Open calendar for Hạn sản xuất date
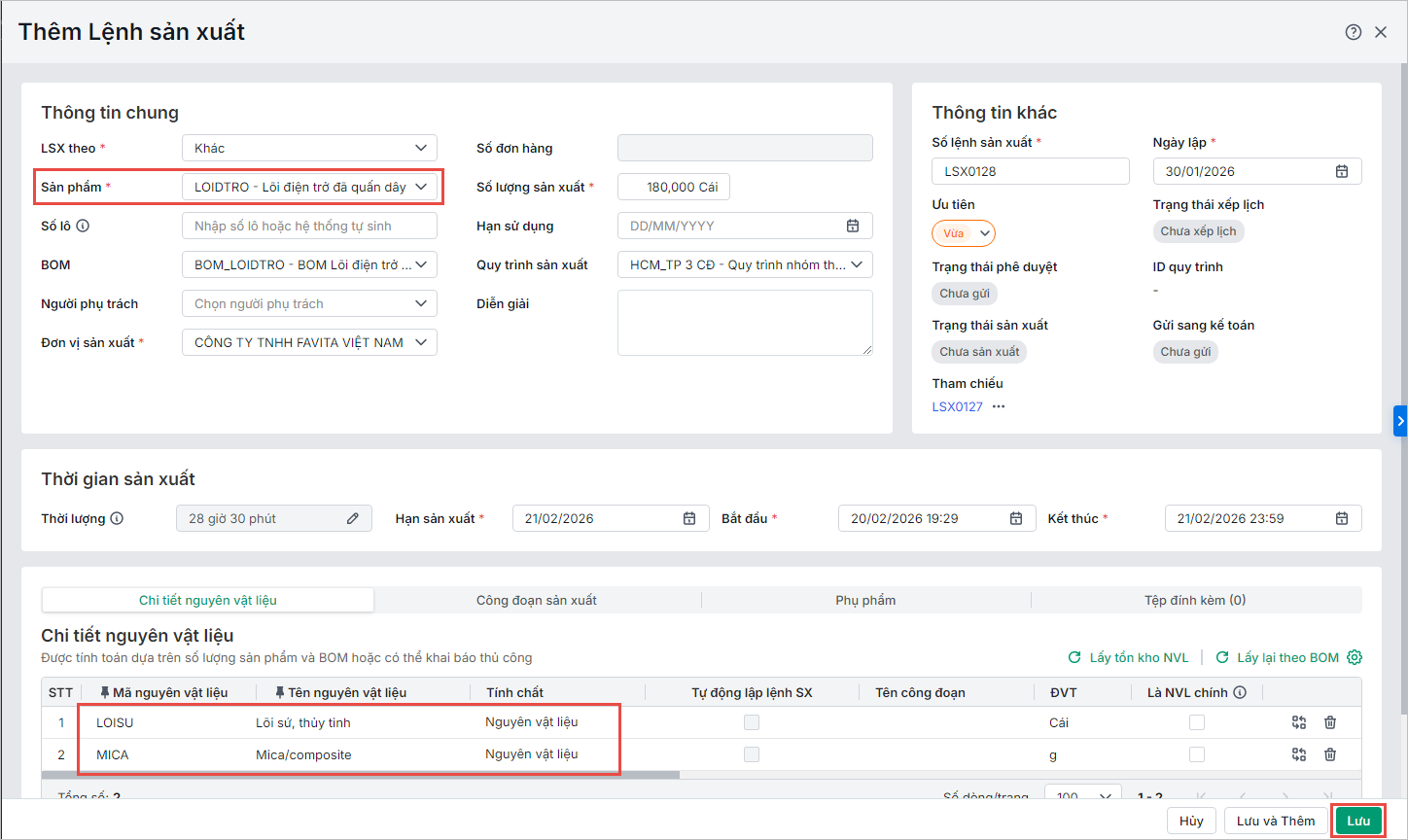Viewport: 1408px width, 840px height. [688, 519]
